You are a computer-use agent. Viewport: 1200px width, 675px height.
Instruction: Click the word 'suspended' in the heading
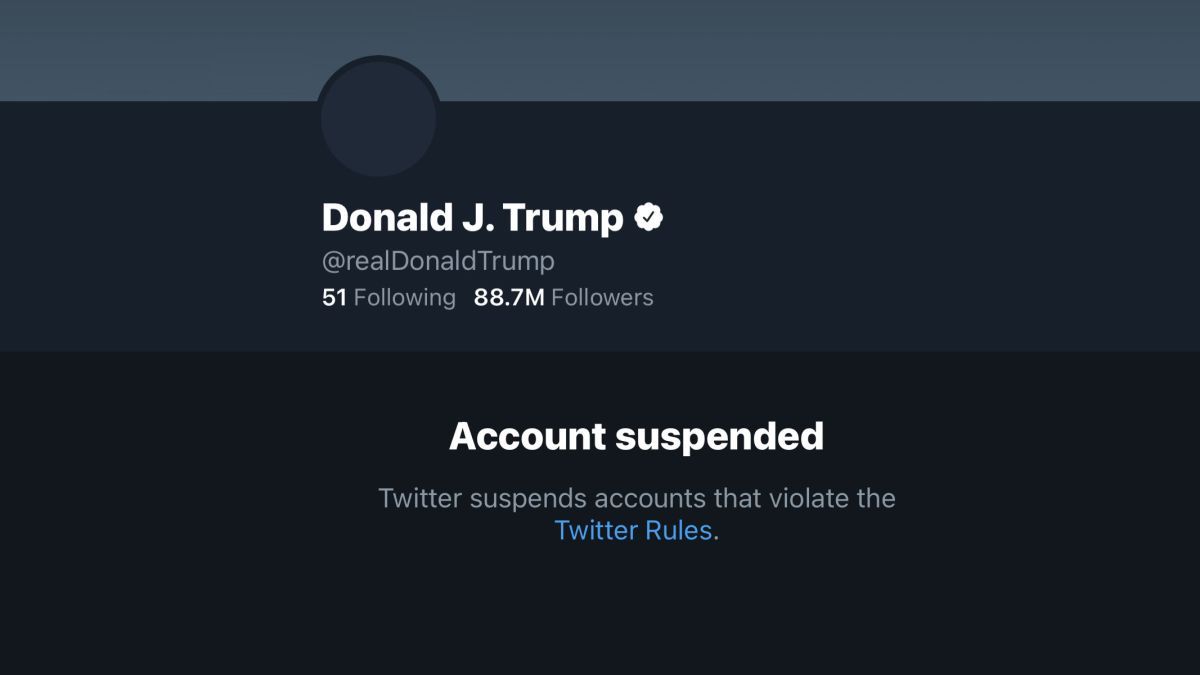720,437
